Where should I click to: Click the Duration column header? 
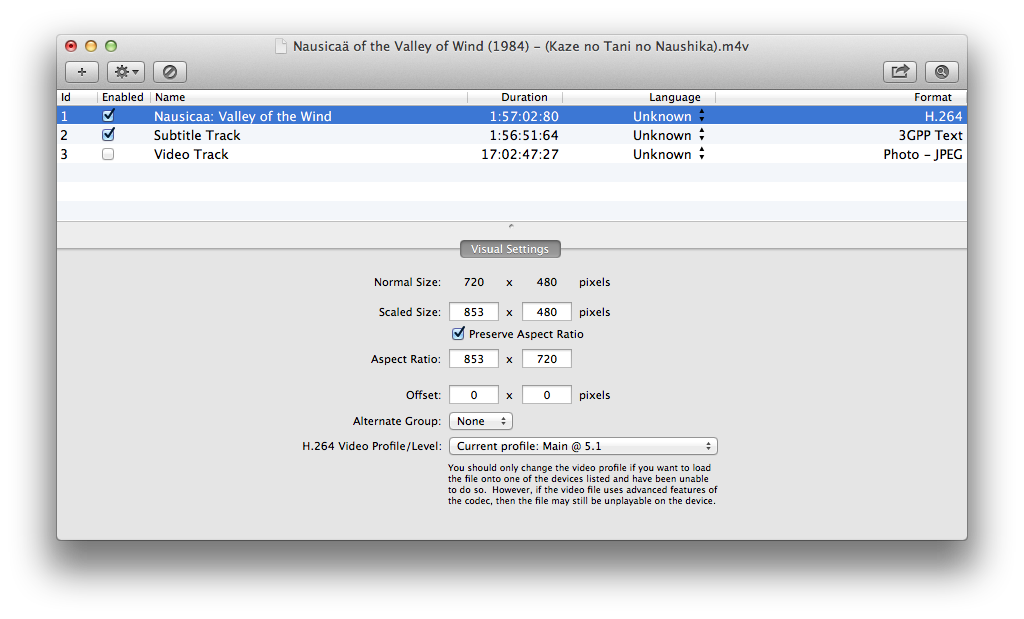pos(515,97)
